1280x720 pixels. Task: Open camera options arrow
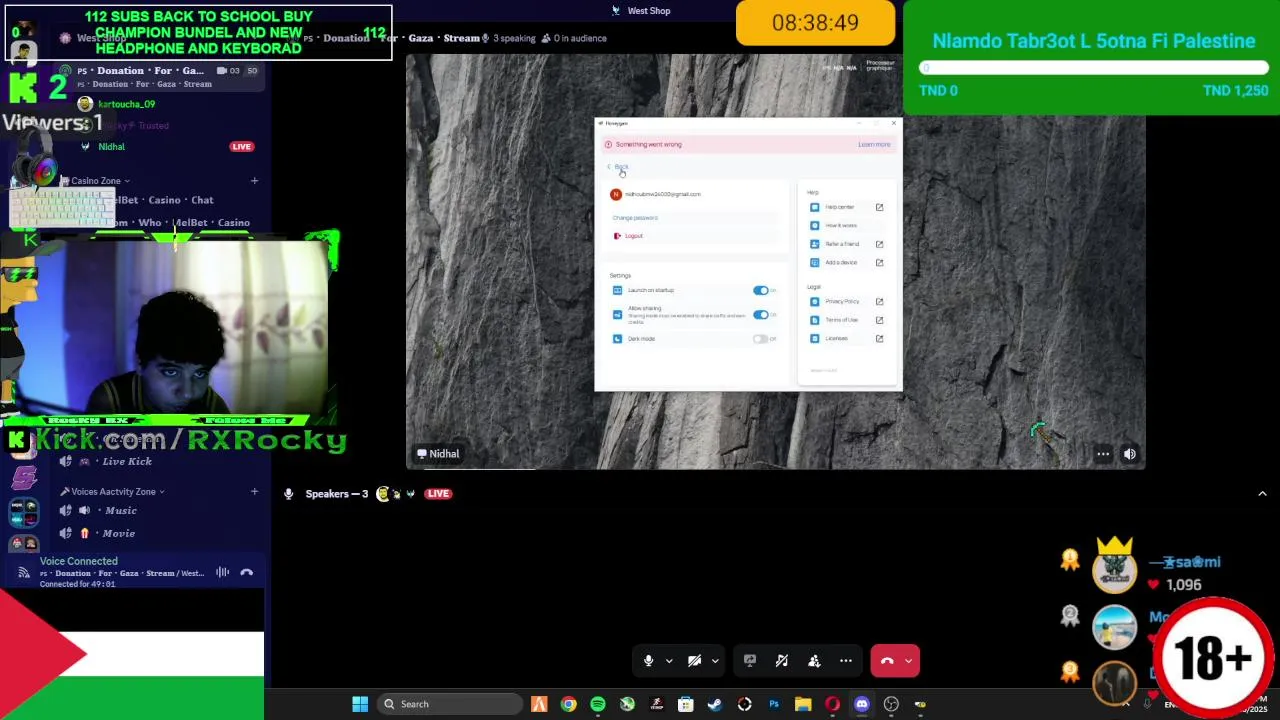[x=715, y=661]
